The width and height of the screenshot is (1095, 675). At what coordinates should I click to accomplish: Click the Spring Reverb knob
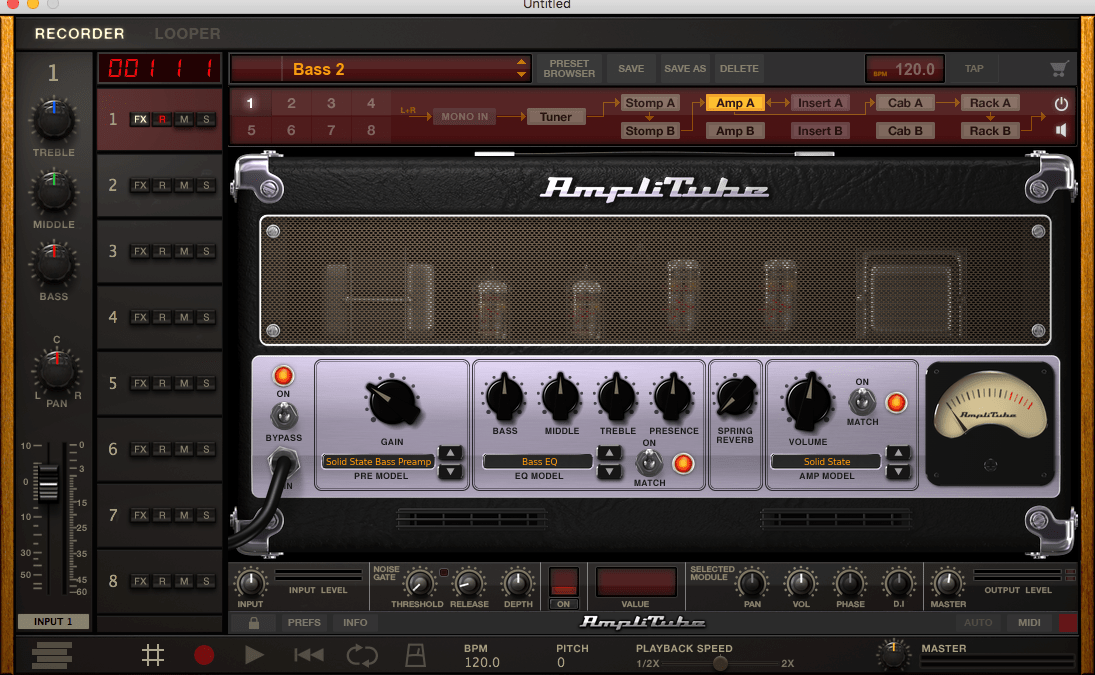[x=735, y=396]
